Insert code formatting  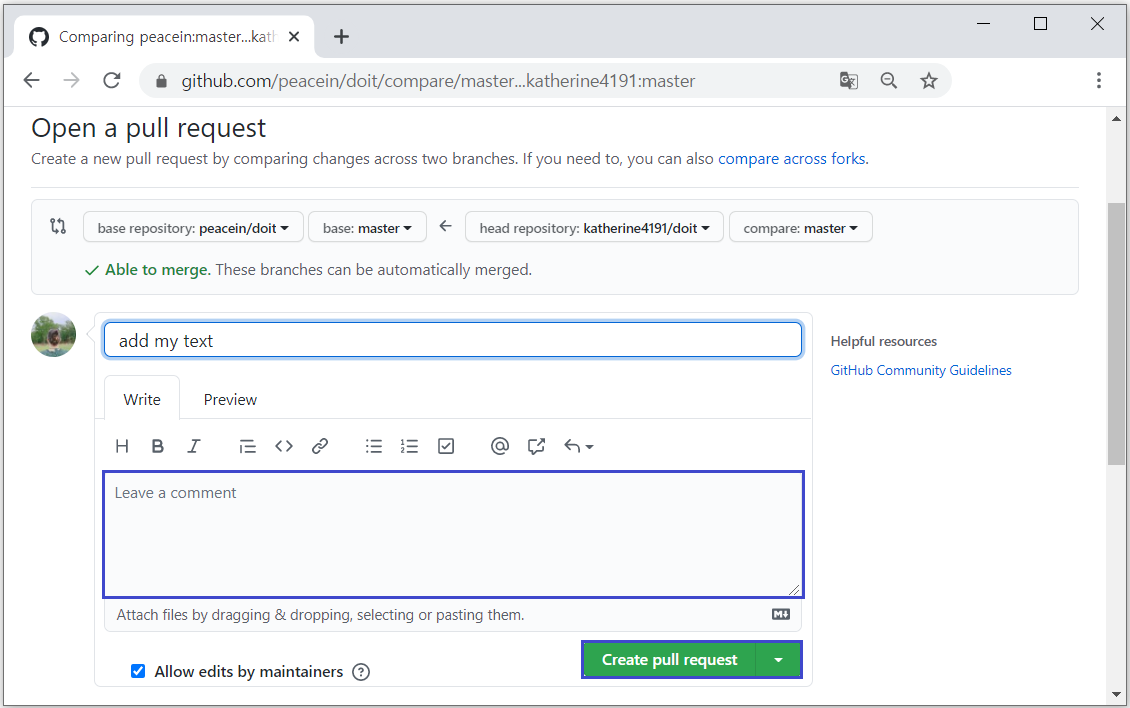click(x=284, y=446)
